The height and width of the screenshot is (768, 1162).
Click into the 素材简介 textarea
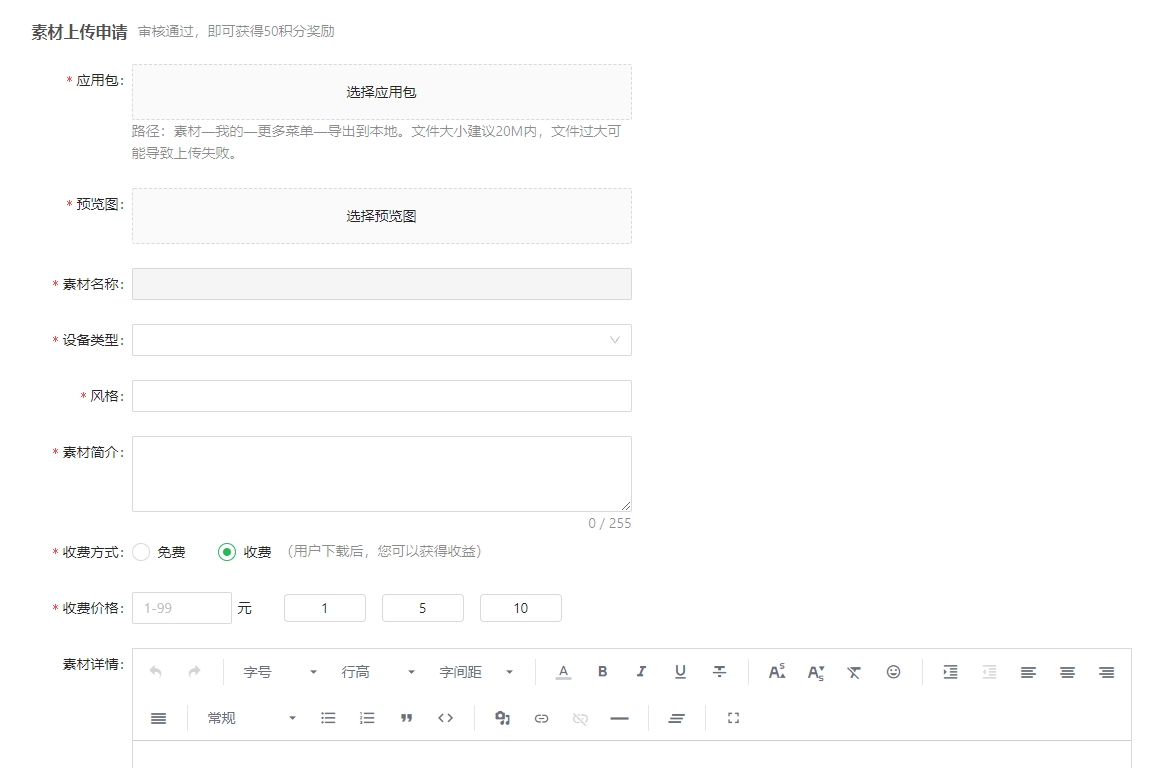point(382,474)
